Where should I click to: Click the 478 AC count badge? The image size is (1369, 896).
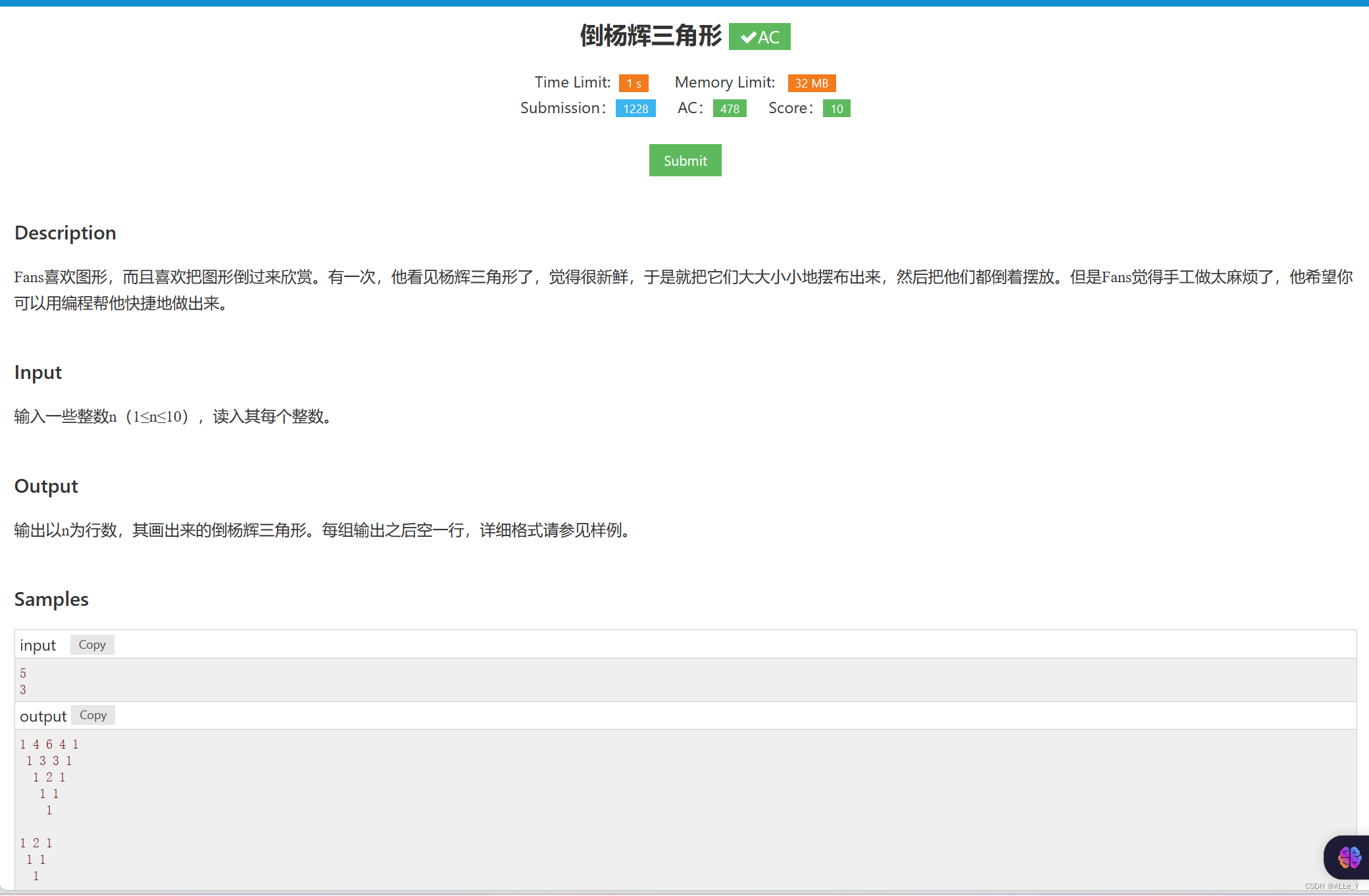point(730,109)
